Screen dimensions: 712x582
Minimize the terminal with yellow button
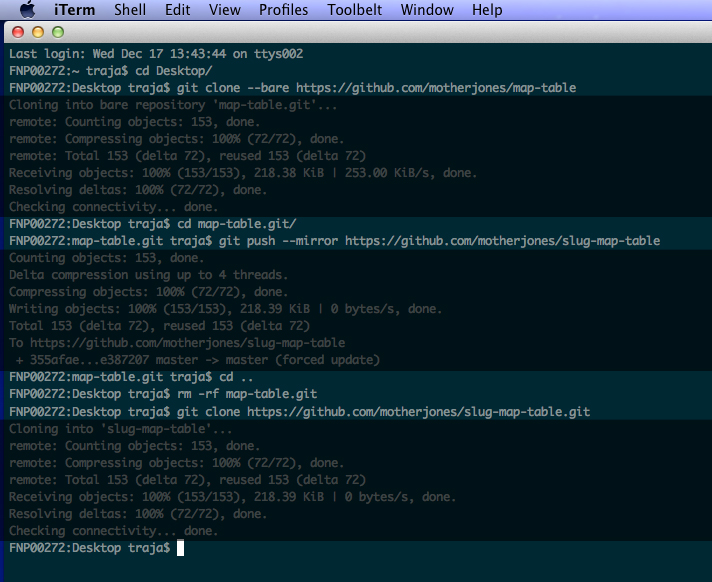(38, 32)
